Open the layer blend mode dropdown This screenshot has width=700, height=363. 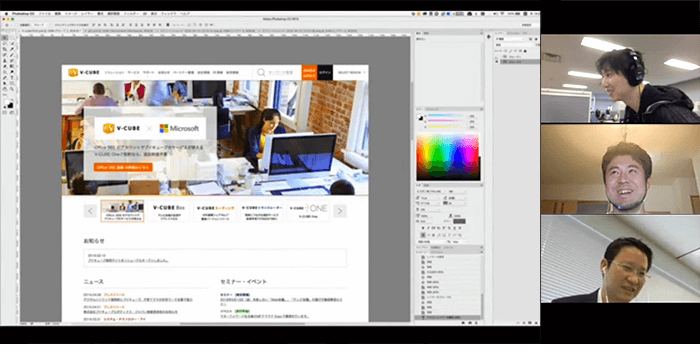pyautogui.click(x=515, y=45)
